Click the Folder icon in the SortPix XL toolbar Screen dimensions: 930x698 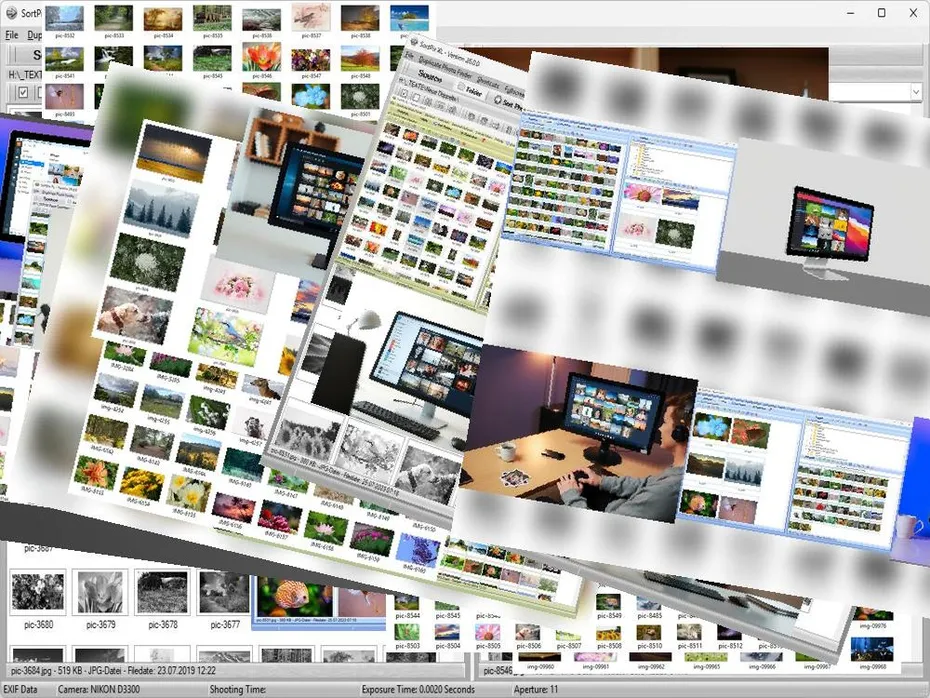coord(460,88)
